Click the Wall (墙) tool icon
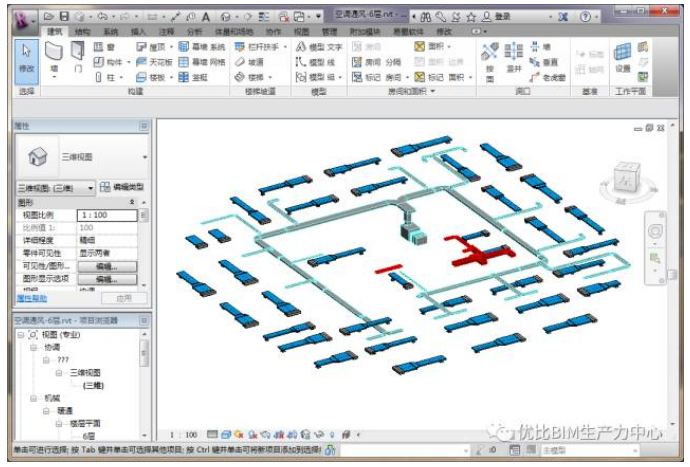The height and width of the screenshot is (467, 690). [54, 56]
